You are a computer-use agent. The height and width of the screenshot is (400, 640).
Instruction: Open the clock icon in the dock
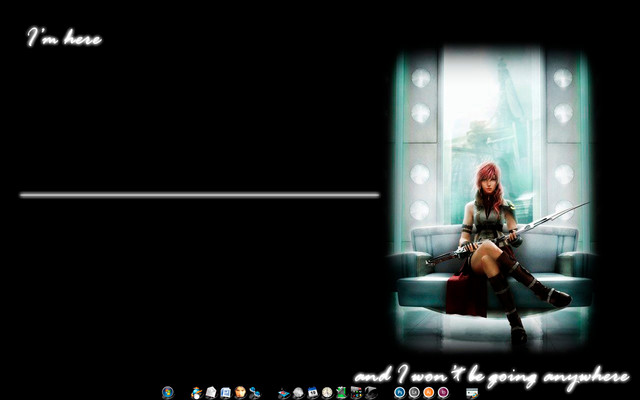(x=327, y=393)
